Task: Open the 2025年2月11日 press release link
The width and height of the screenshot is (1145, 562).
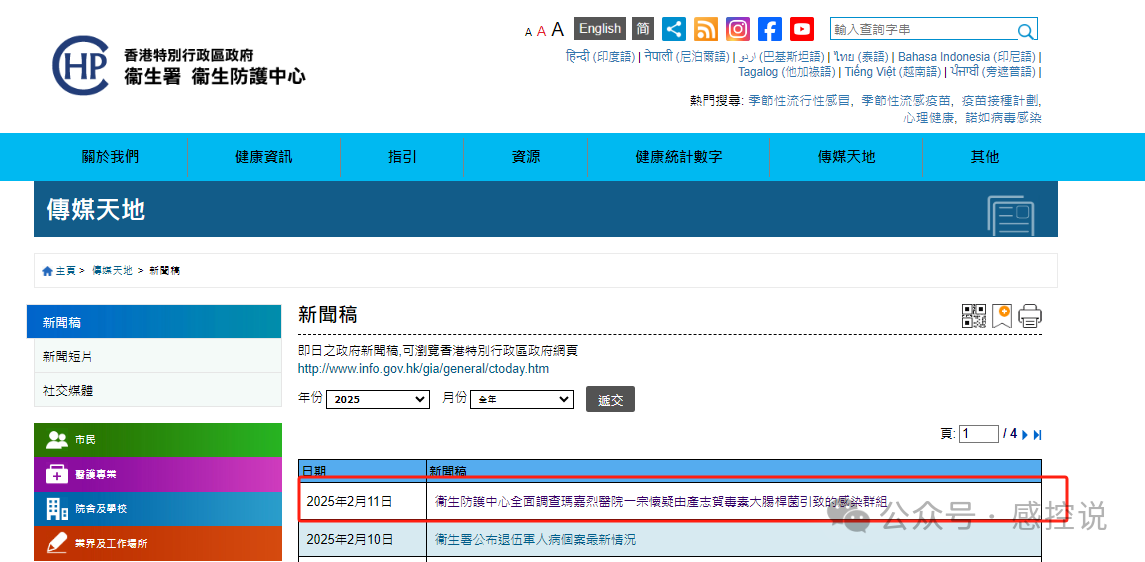Action: tap(661, 501)
